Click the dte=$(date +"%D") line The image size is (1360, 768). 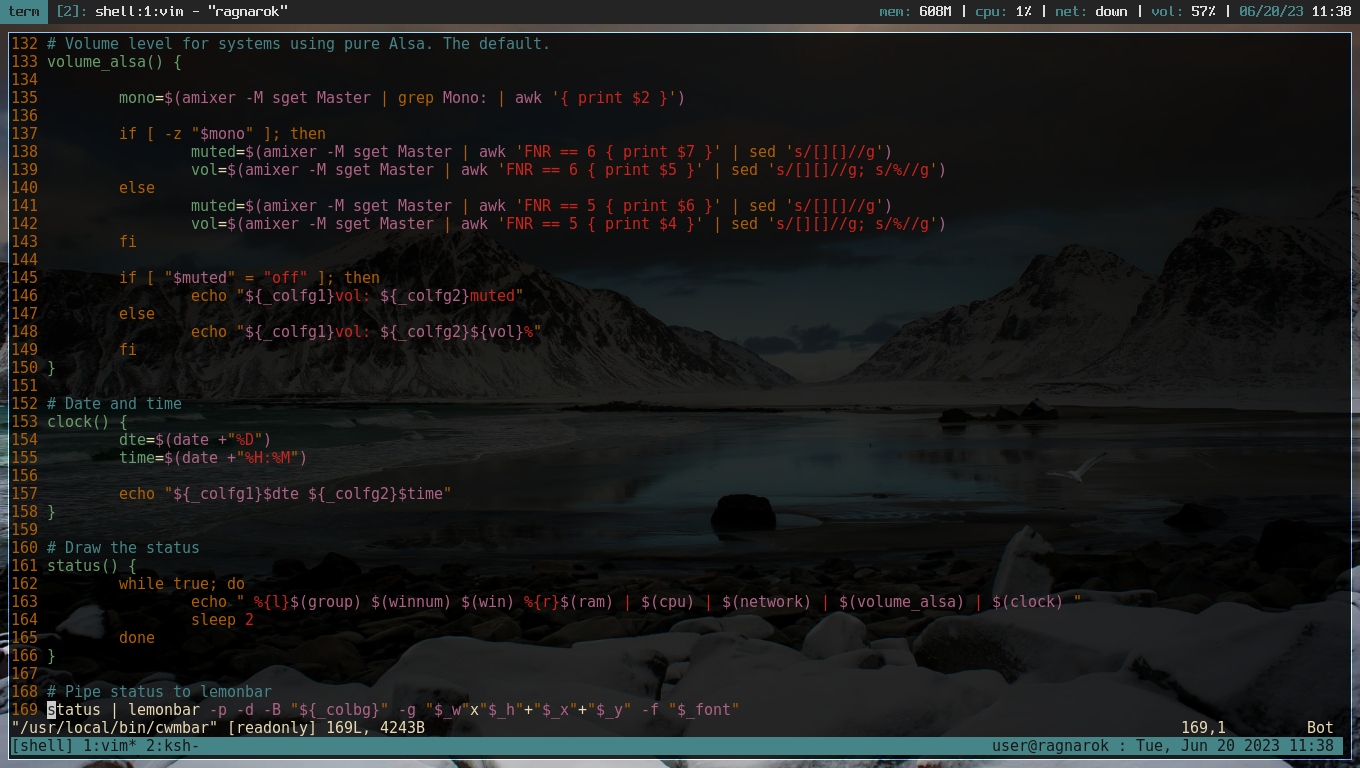tap(195, 440)
